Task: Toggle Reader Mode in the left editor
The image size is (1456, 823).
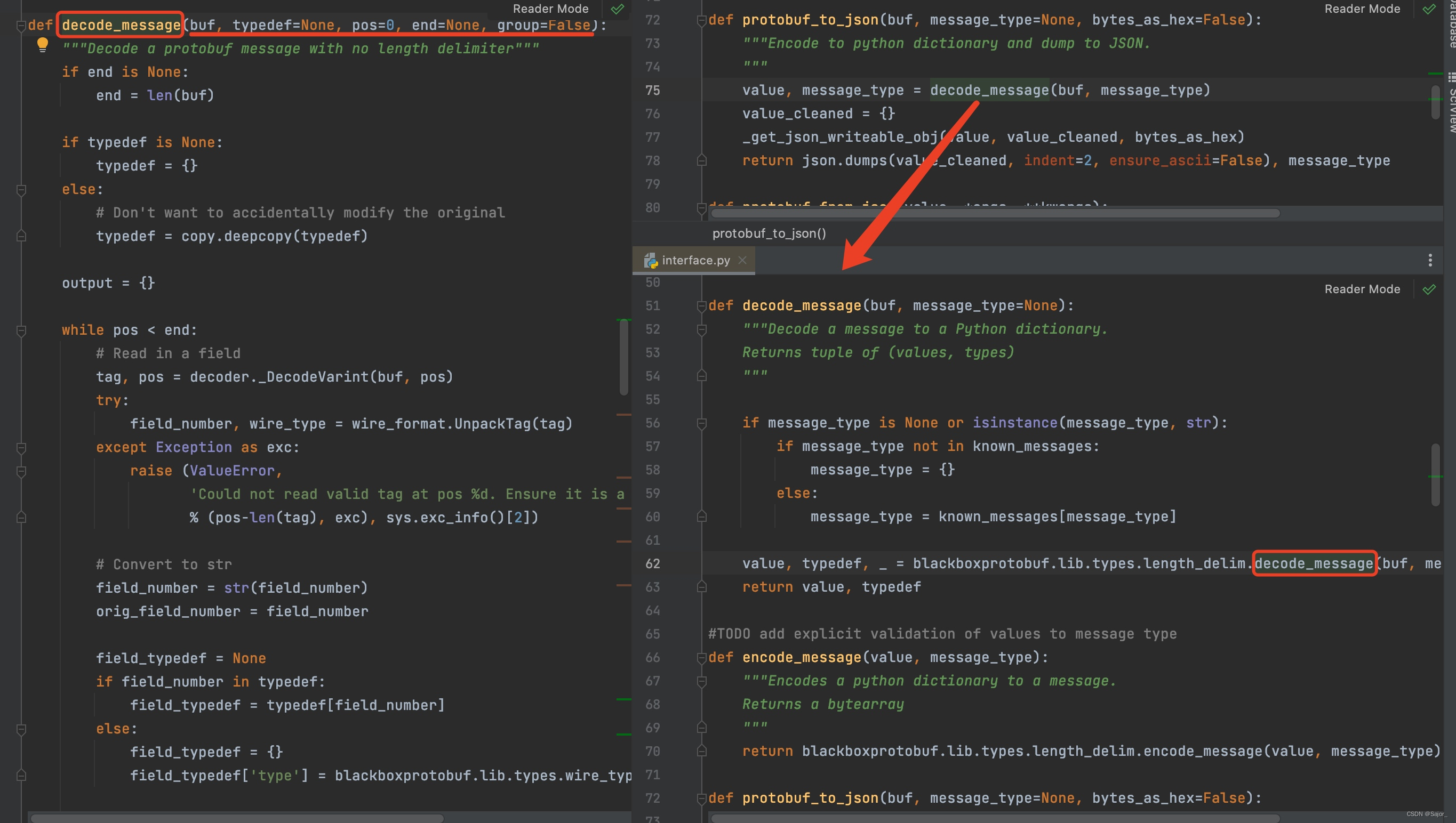Action: tap(550, 9)
